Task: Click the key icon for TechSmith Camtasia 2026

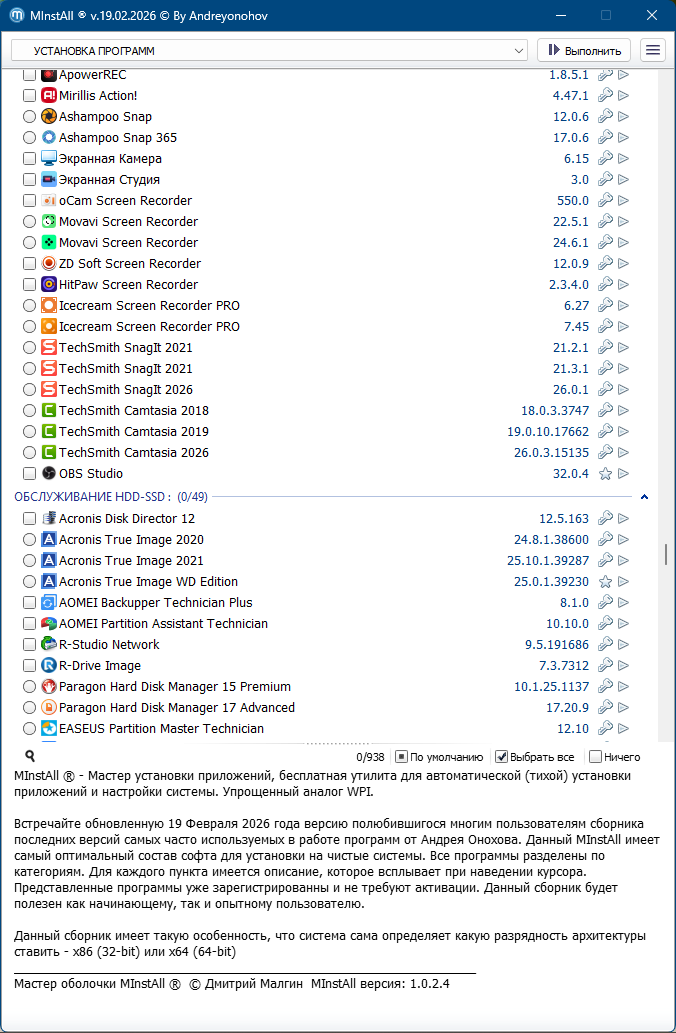Action: point(605,453)
